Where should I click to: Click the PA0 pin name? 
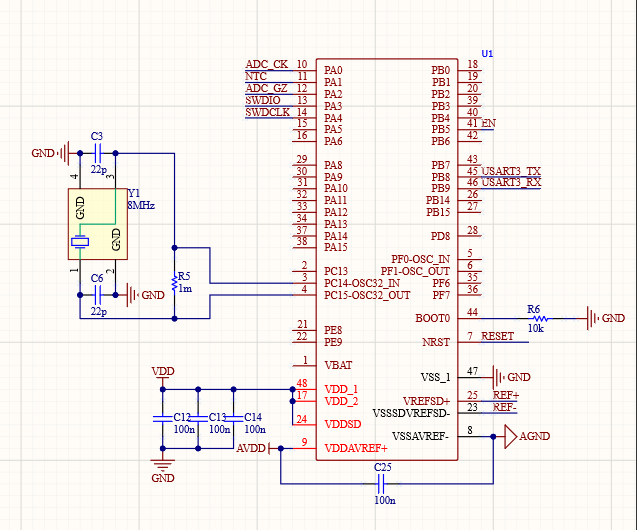[333, 70]
